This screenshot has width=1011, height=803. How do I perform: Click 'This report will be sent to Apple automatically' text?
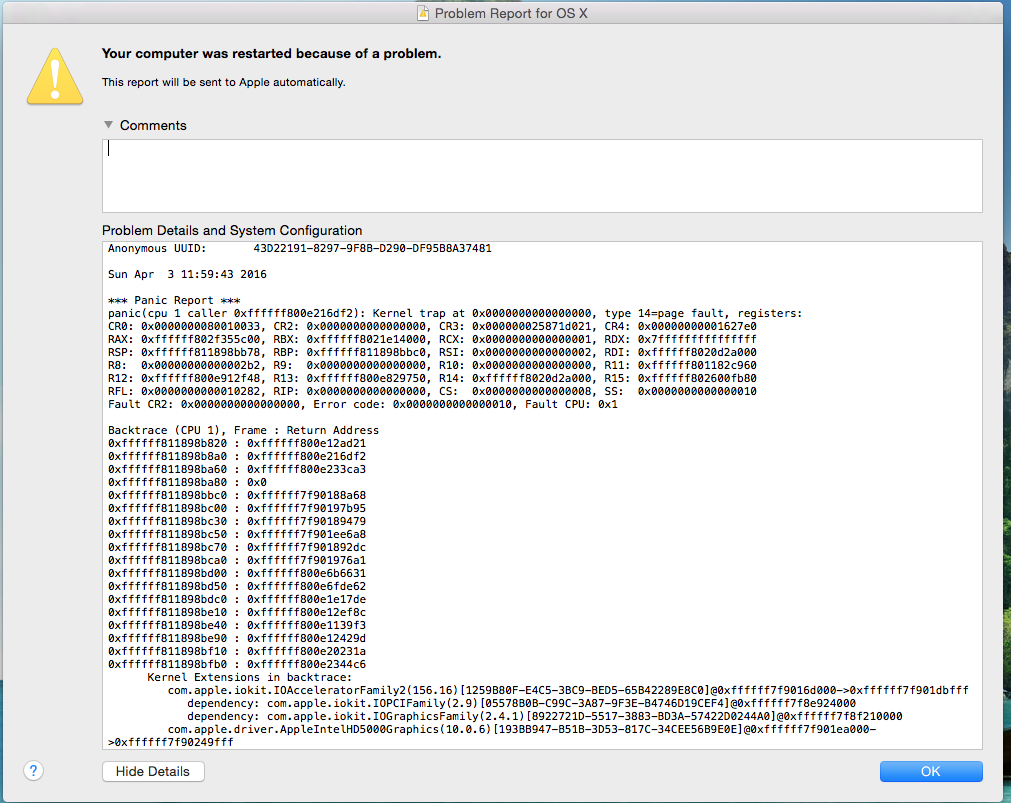(224, 82)
